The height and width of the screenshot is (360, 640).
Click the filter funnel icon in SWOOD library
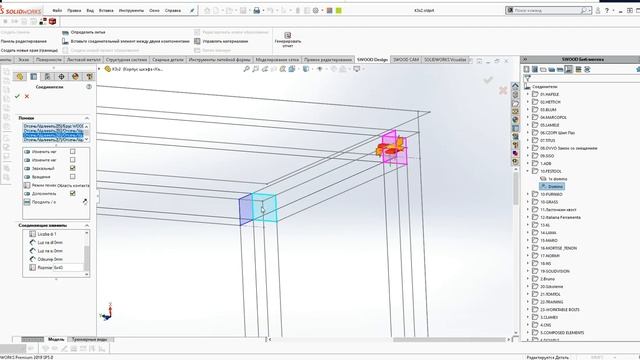click(527, 78)
